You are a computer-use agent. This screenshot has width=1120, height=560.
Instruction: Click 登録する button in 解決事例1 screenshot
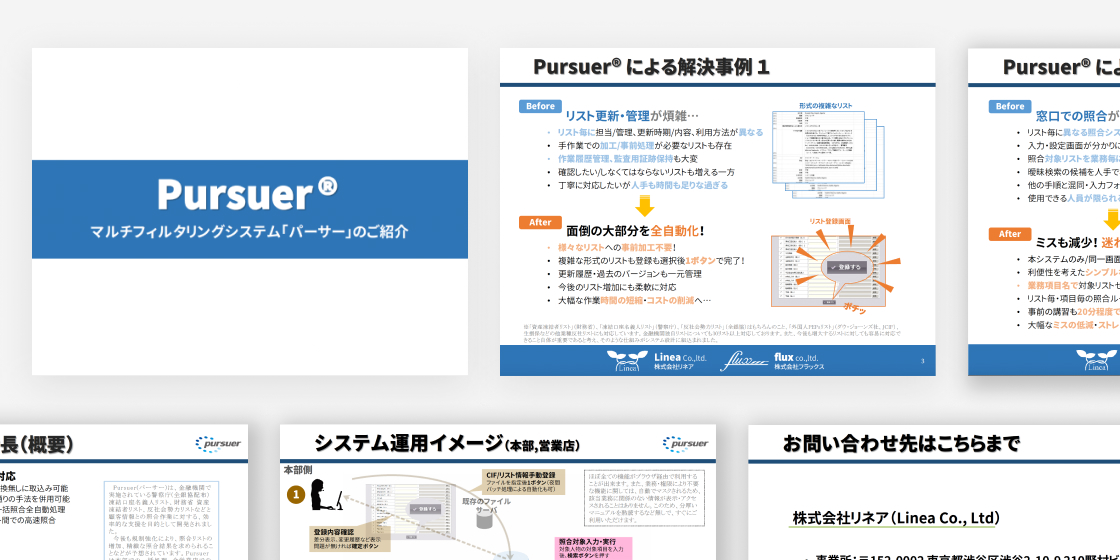coord(845,266)
